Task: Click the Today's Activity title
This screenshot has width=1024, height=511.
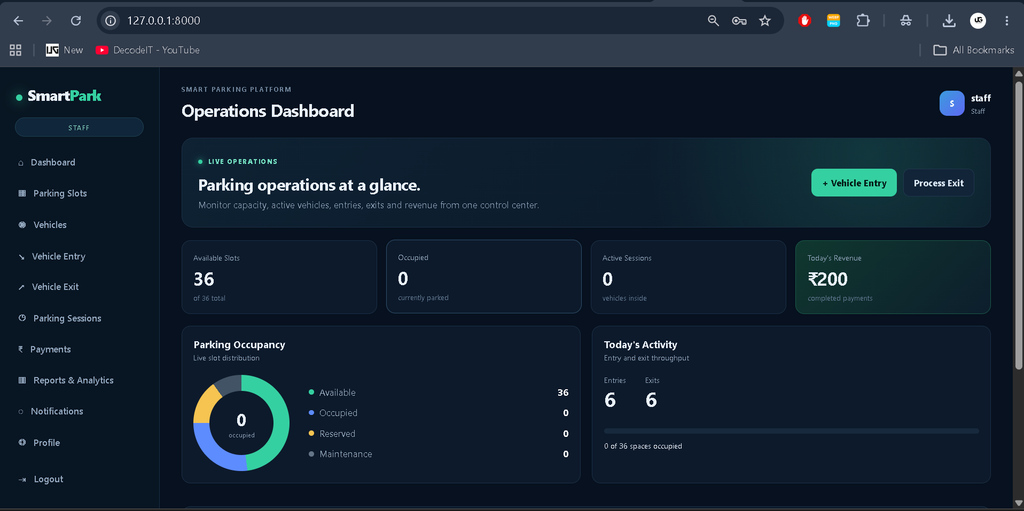Action: (x=641, y=344)
